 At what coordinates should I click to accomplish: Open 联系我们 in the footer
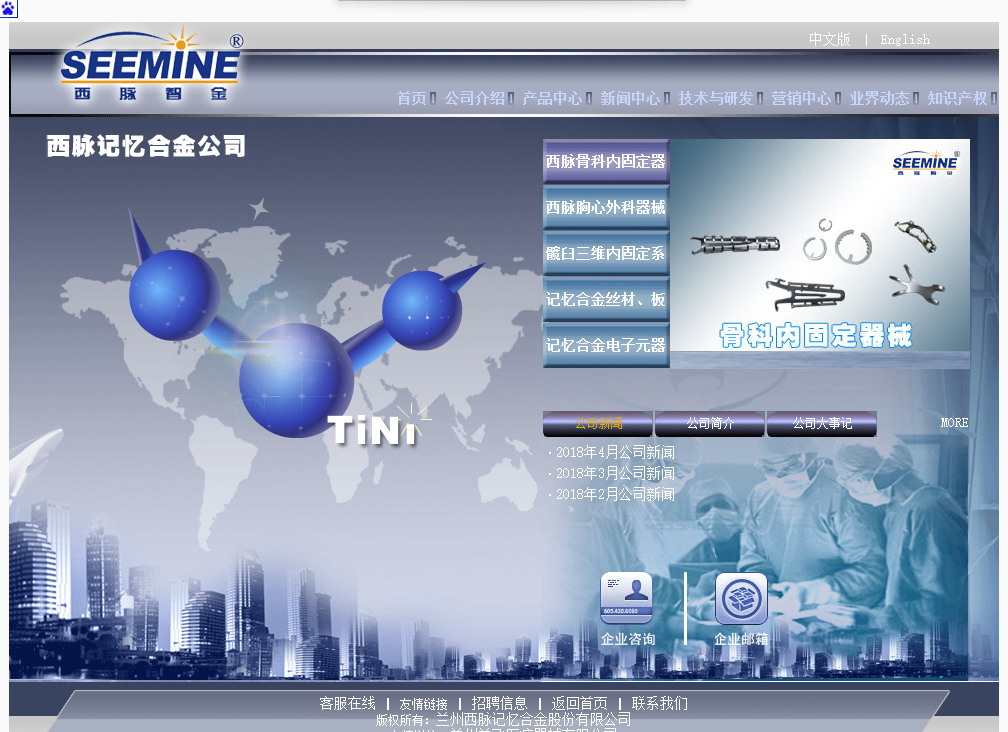click(x=660, y=703)
